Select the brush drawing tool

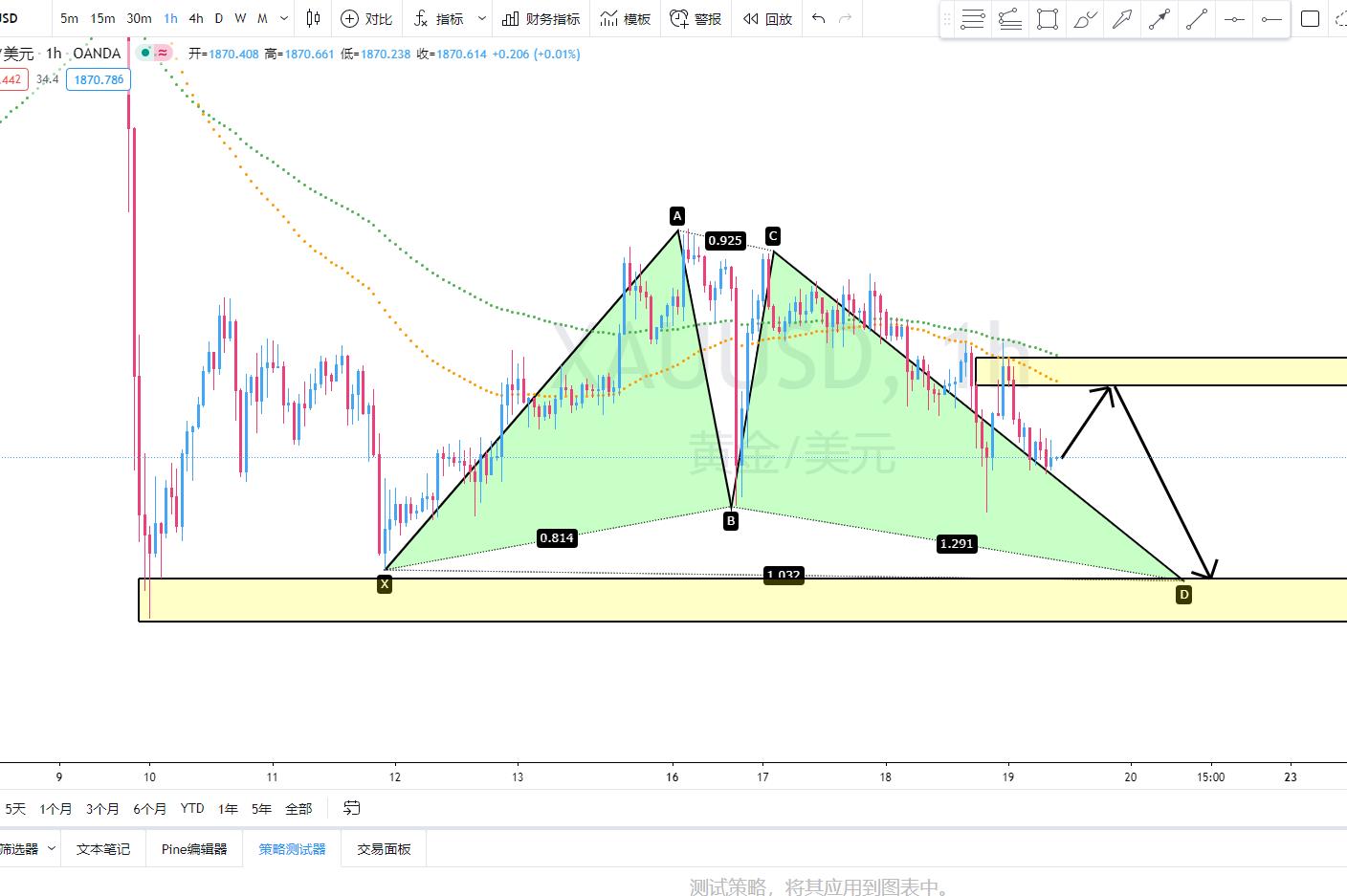(x=1085, y=19)
